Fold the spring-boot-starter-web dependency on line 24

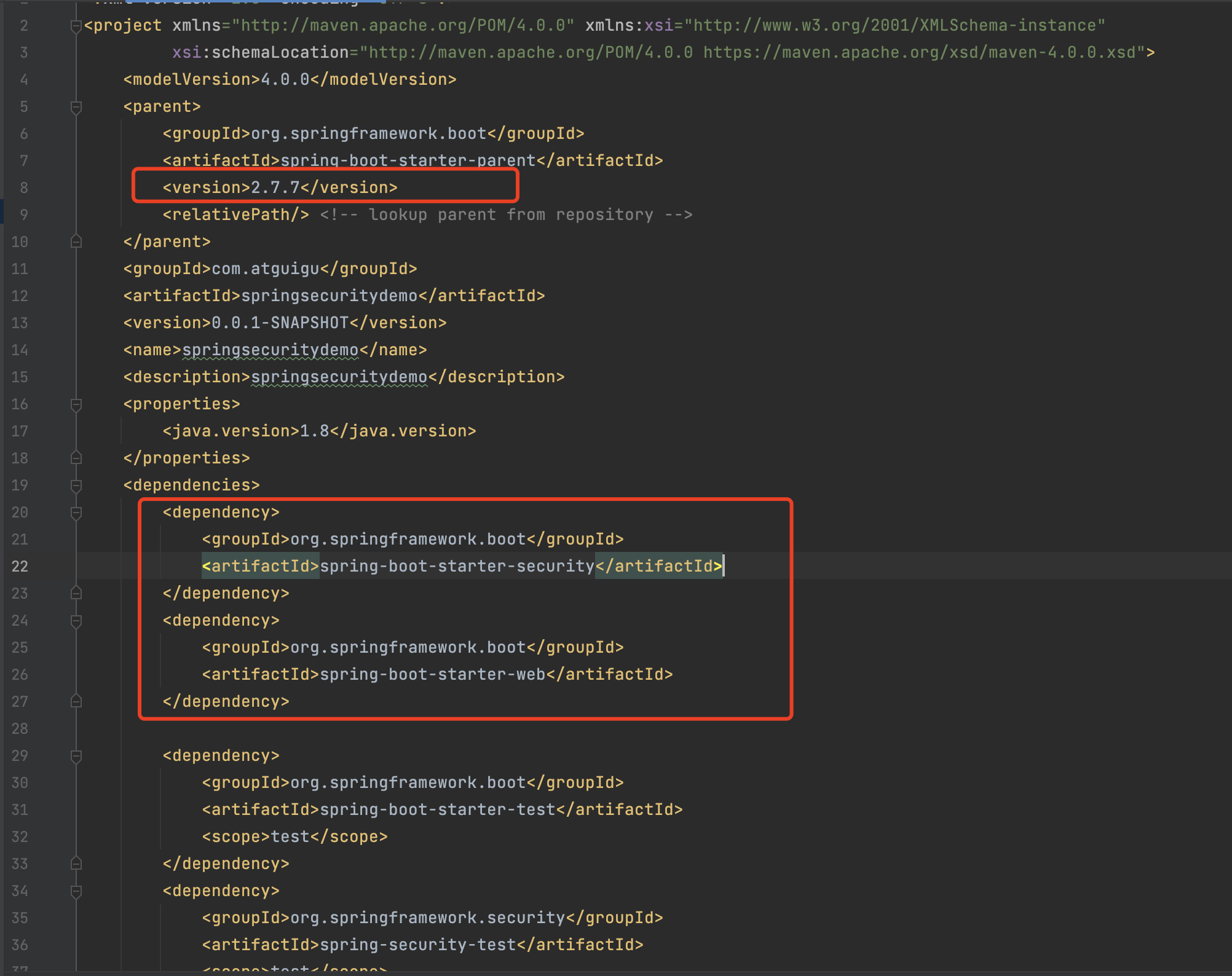pos(76,621)
